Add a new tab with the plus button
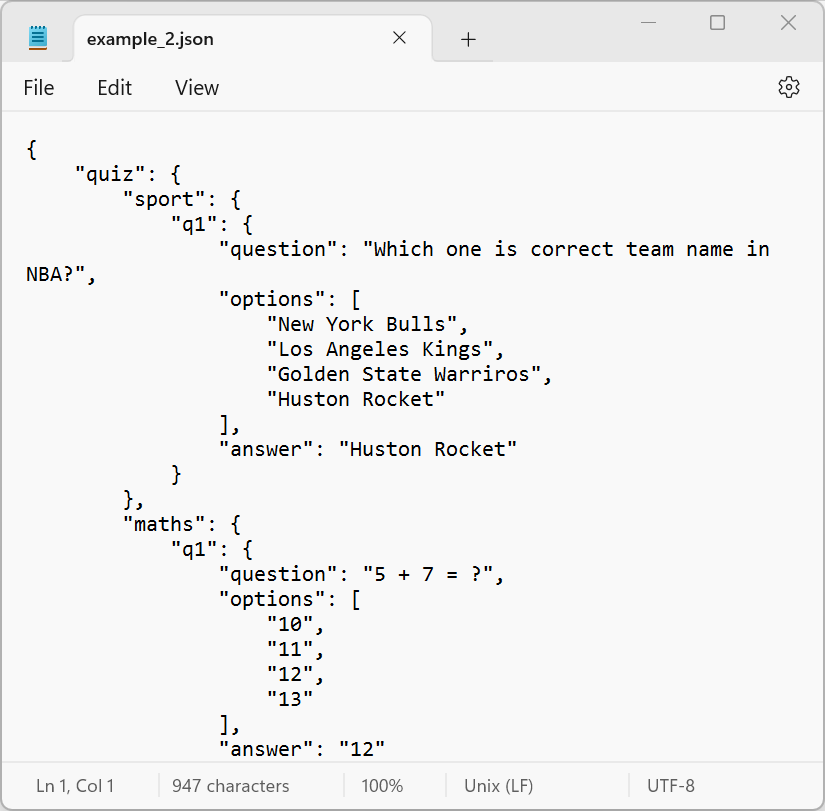This screenshot has width=825, height=811. tap(468, 39)
